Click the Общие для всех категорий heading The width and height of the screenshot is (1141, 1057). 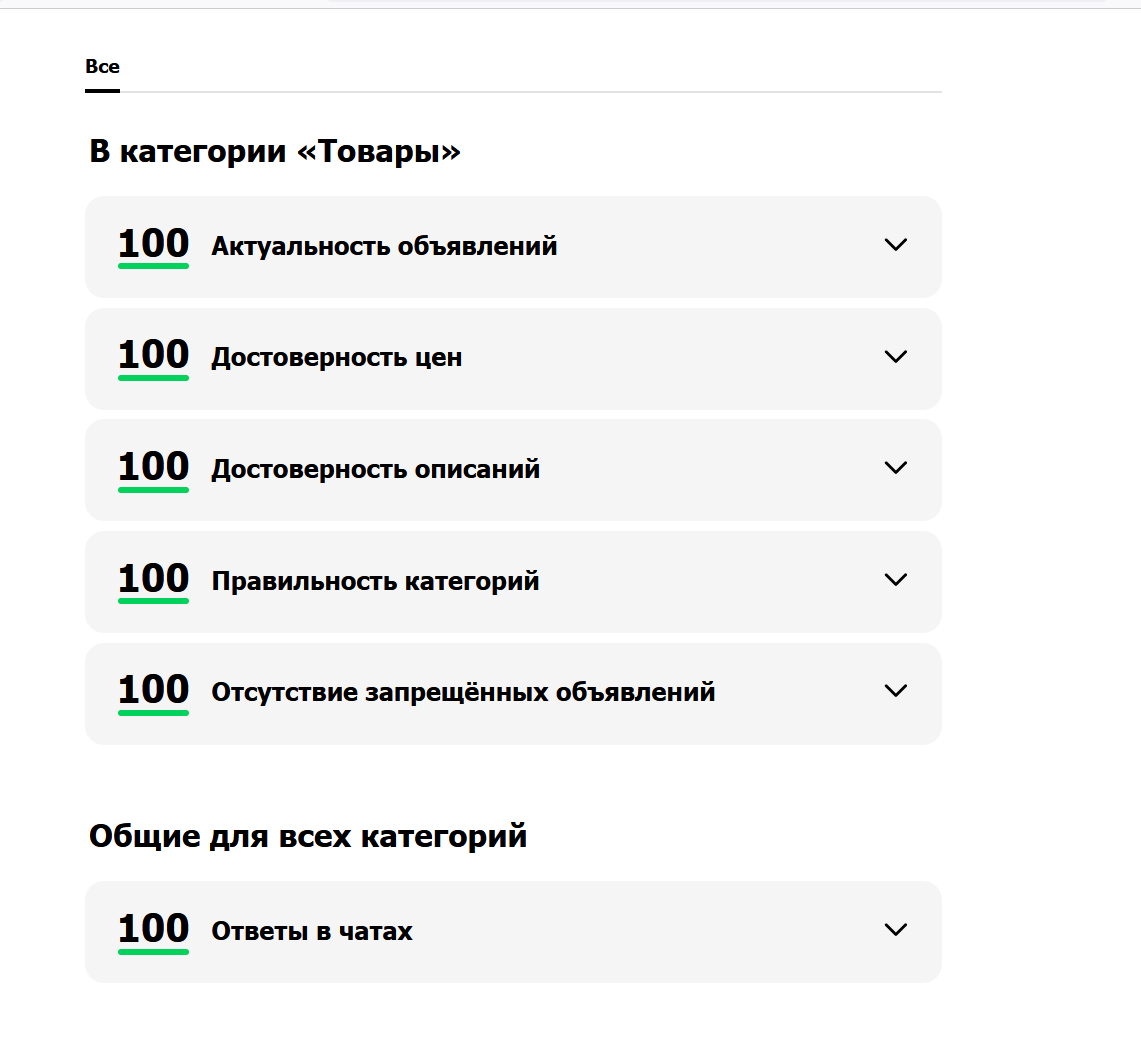308,837
